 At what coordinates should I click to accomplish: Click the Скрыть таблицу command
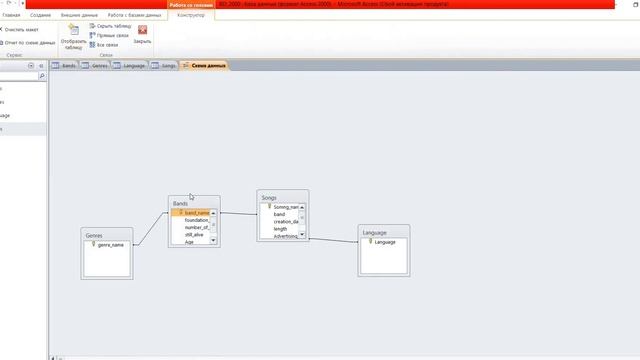110,26
